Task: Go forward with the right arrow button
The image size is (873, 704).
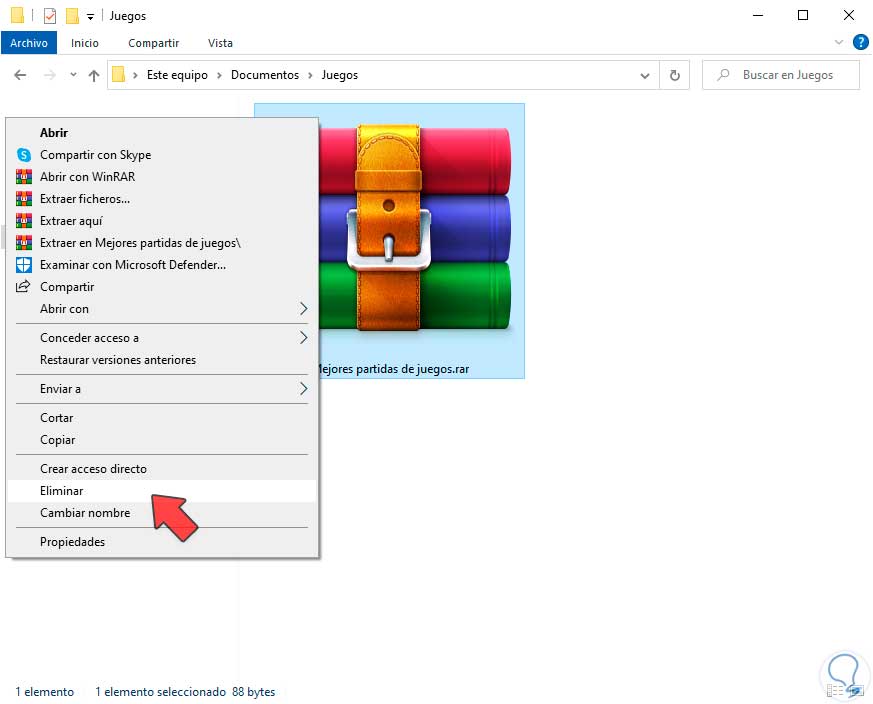Action: tap(50, 75)
